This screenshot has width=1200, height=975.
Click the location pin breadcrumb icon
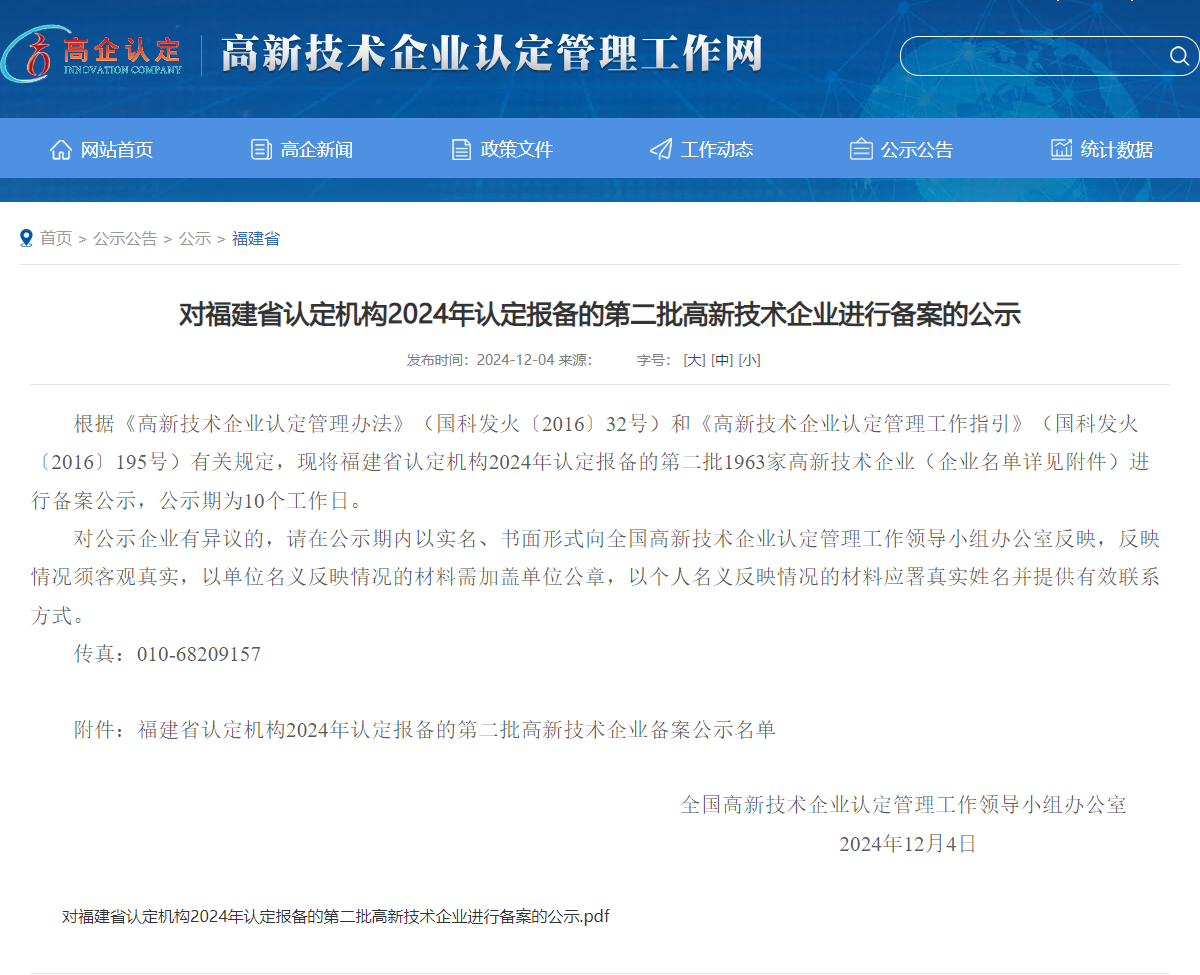[x=26, y=238]
